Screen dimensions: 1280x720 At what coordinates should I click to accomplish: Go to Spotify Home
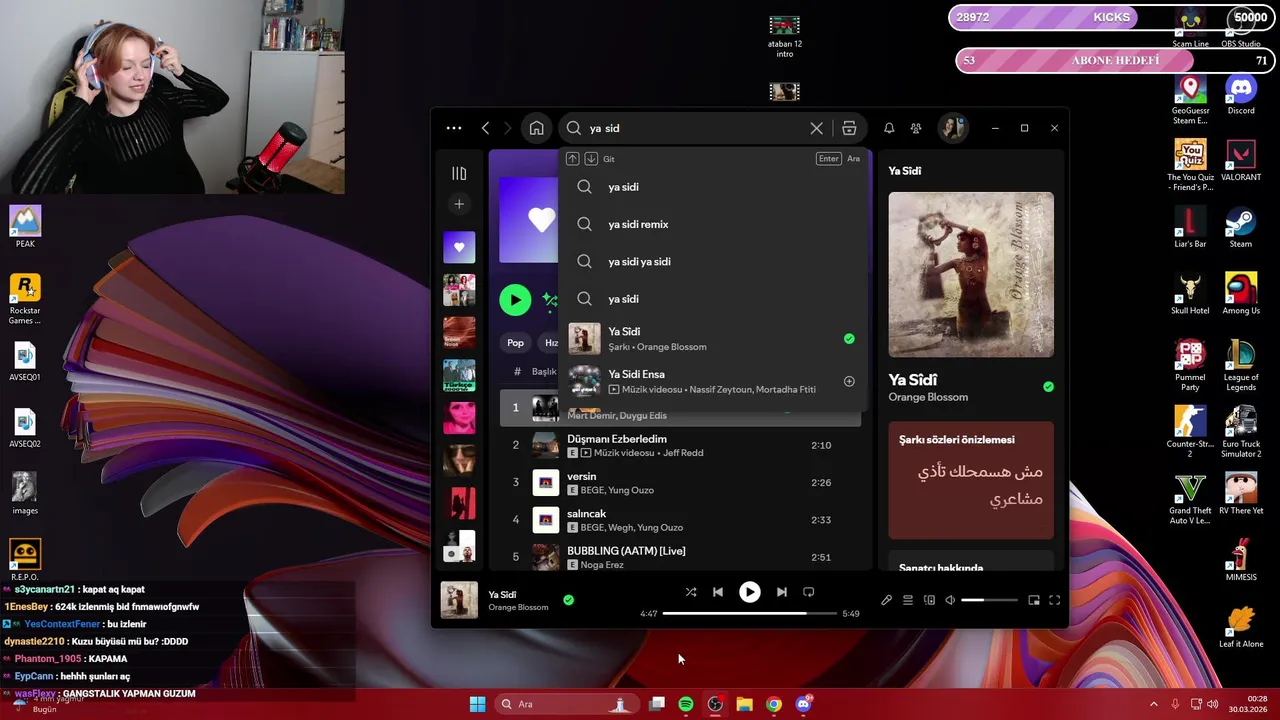coord(537,128)
